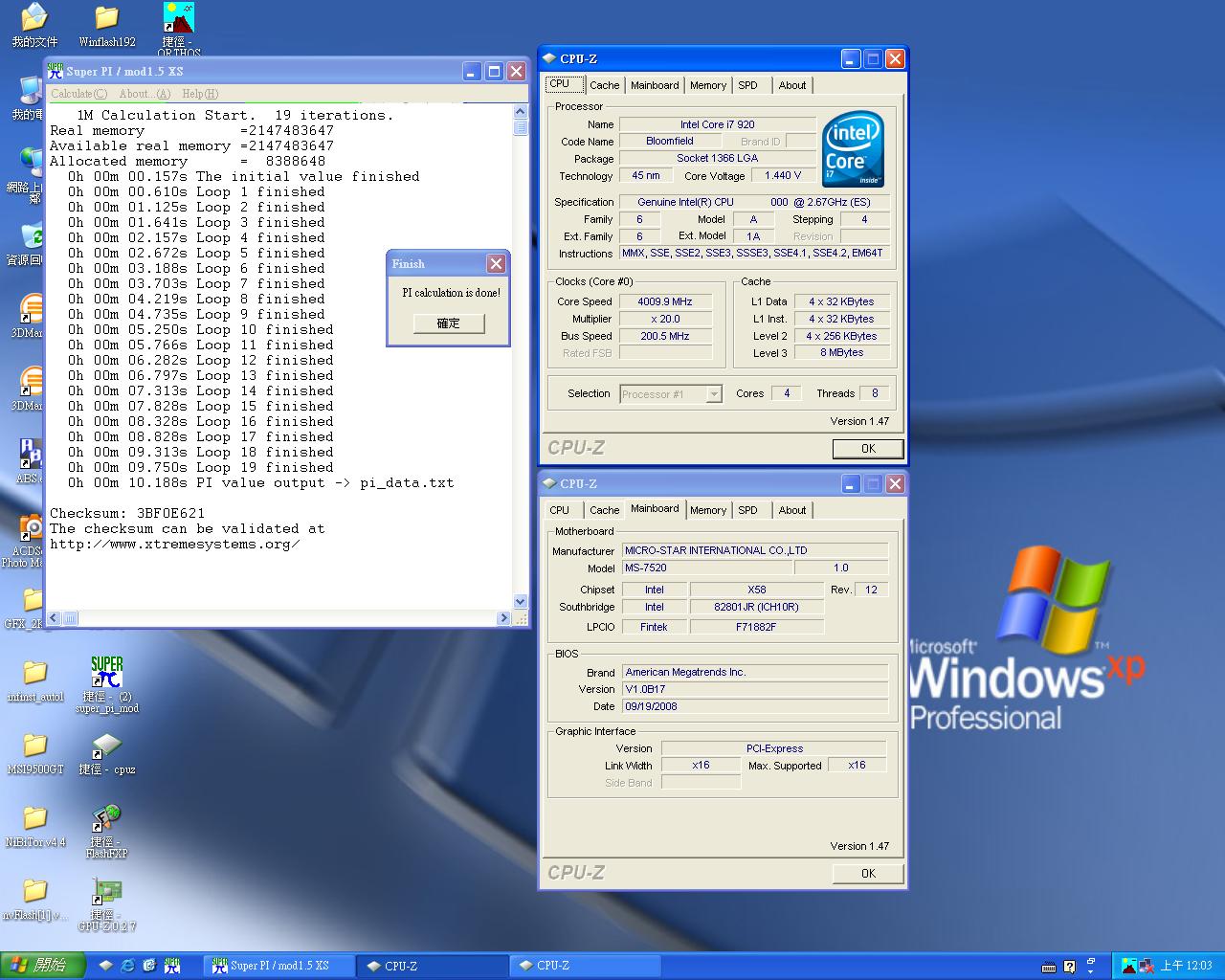Launch the ORTHOS shortcut icon on desktop

pos(179,29)
